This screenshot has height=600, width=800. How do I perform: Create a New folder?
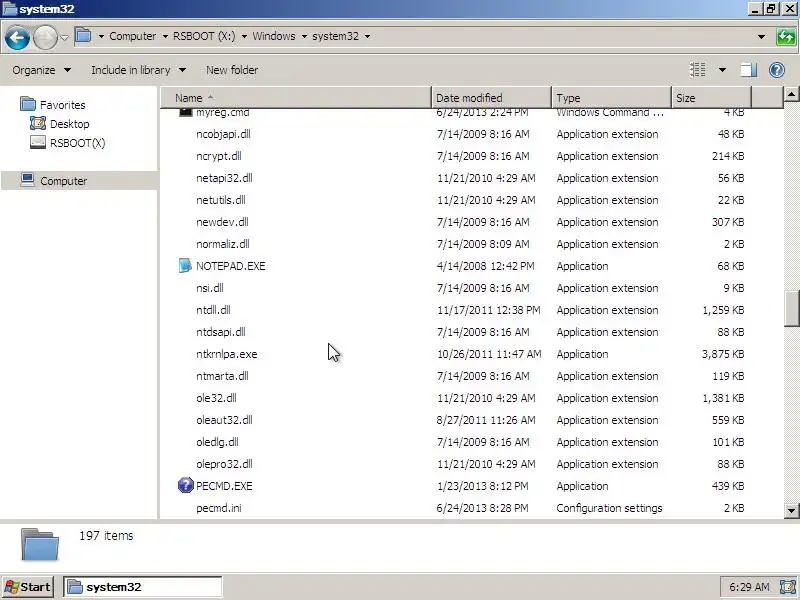click(x=232, y=70)
